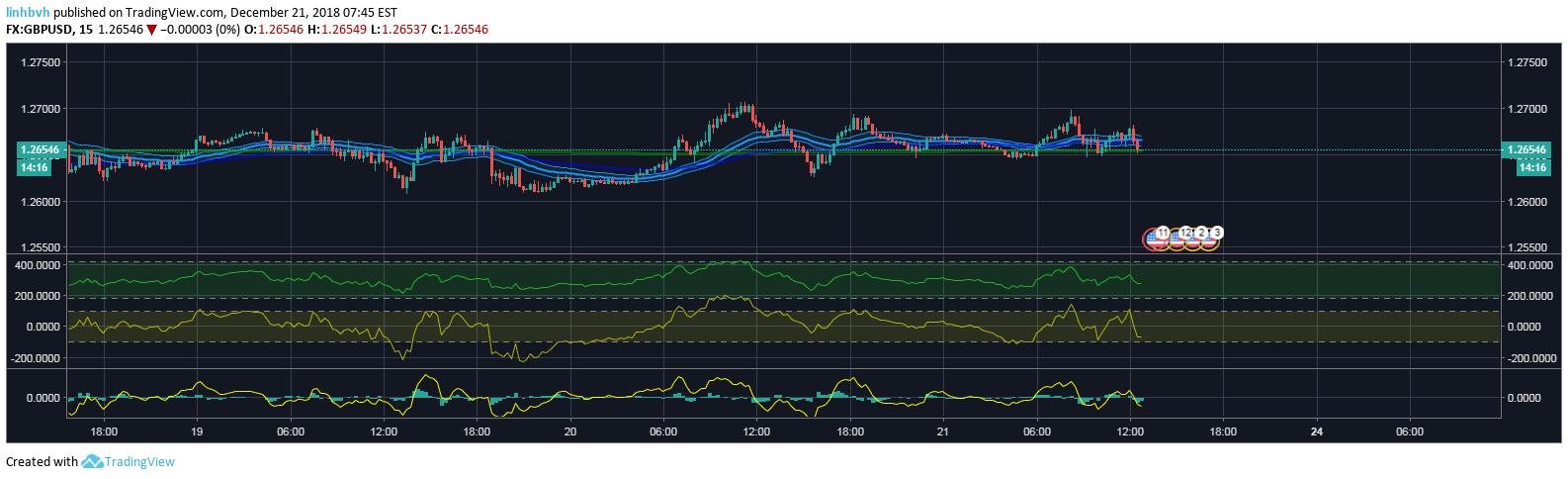This screenshot has width=1568, height=479.
Task: Click the 19 date label on time axis
Action: (x=197, y=431)
